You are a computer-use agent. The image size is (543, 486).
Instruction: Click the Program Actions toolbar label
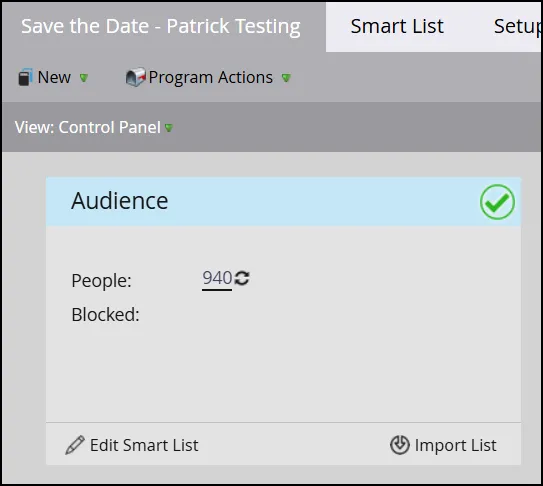[211, 77]
